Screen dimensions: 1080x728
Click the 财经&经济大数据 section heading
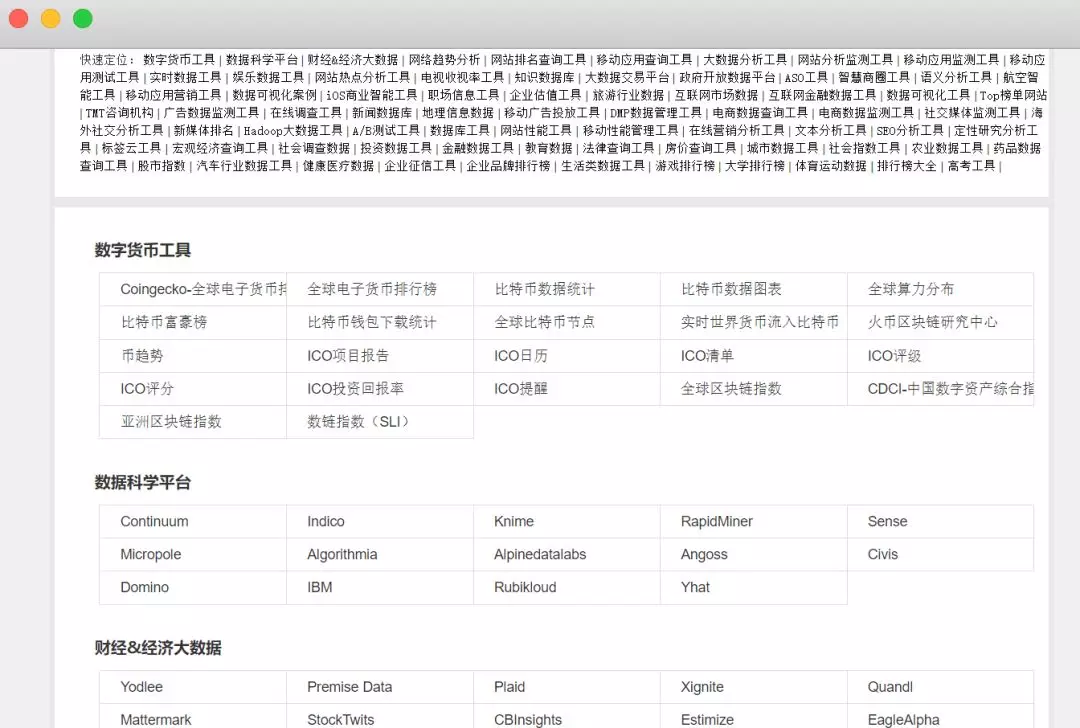[158, 647]
